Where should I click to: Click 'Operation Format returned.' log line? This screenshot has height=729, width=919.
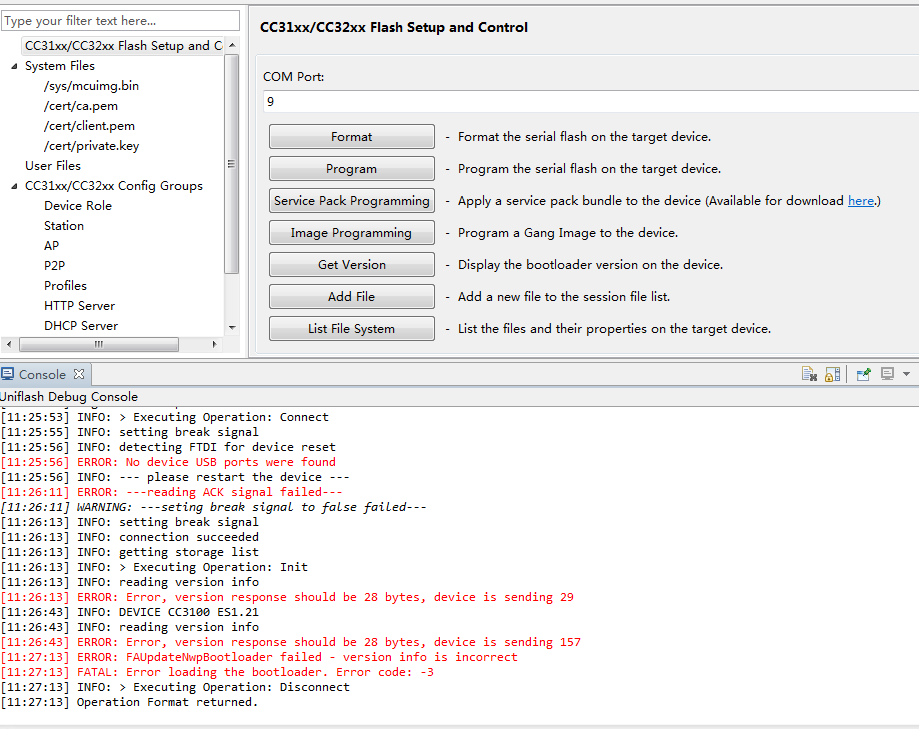pyautogui.click(x=130, y=702)
